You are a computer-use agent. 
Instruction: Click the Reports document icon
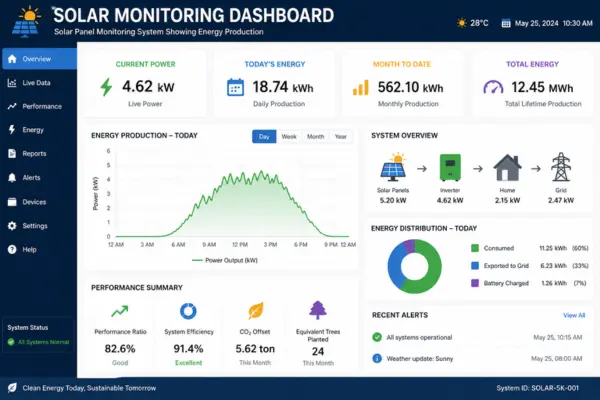(12, 153)
